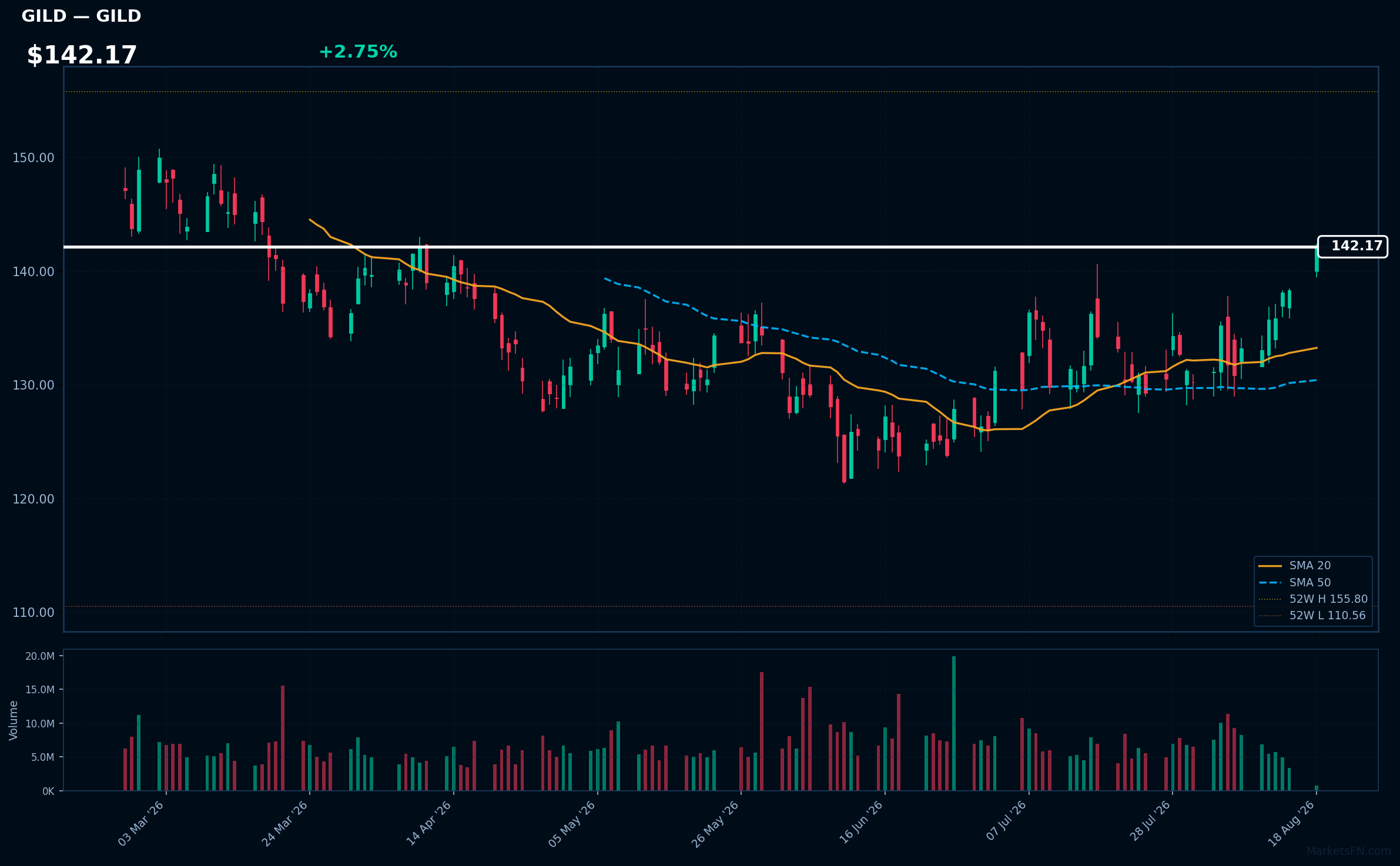The width and height of the screenshot is (1400, 866).
Task: Click the 07 Jul '26 date label
Action: tap(1006, 821)
